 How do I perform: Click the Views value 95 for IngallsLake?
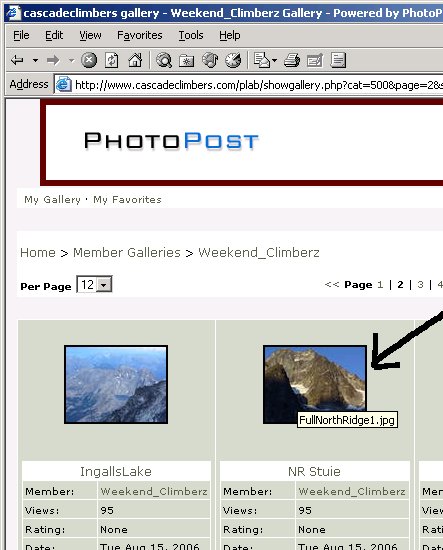pyautogui.click(x=107, y=510)
